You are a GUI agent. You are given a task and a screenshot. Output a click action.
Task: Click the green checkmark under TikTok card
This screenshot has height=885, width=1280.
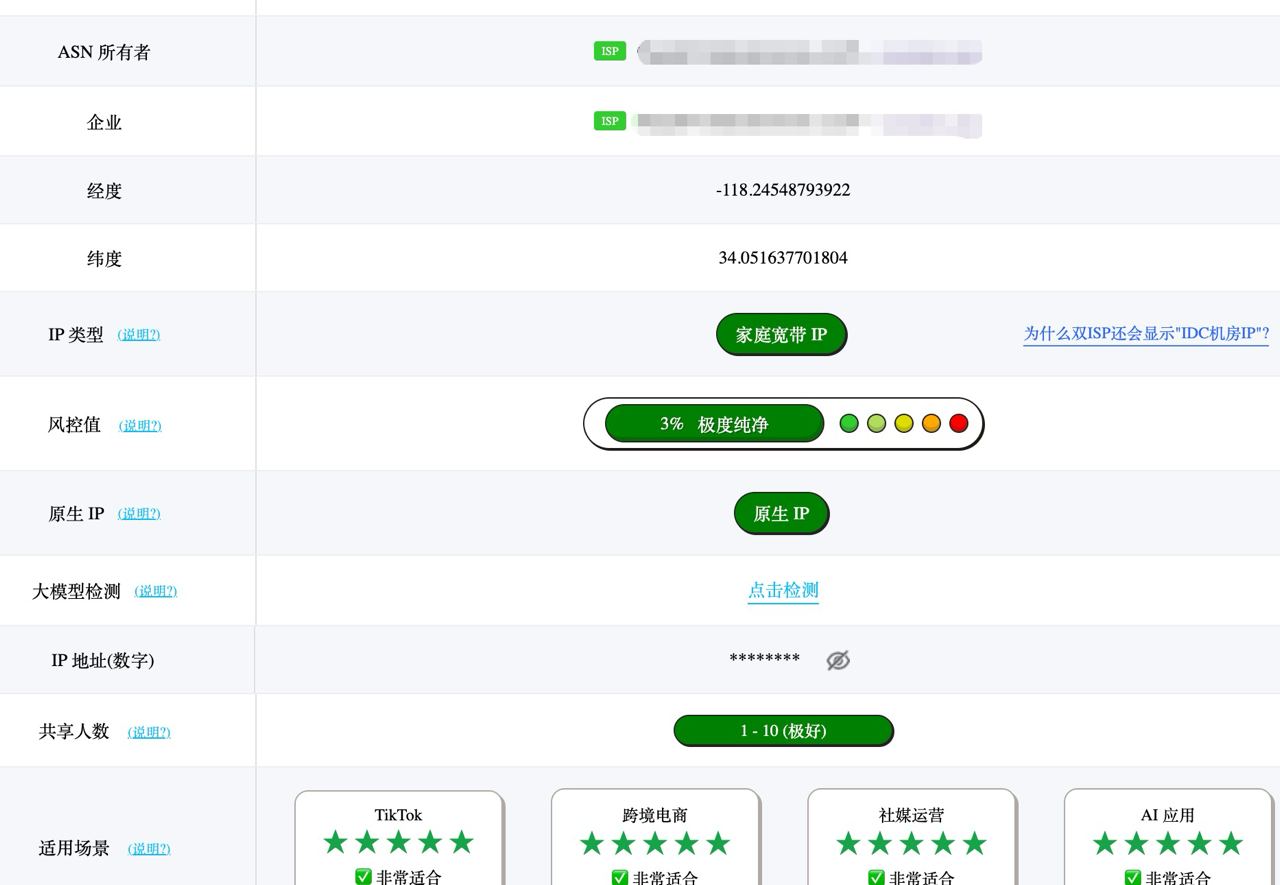pyautogui.click(x=363, y=877)
